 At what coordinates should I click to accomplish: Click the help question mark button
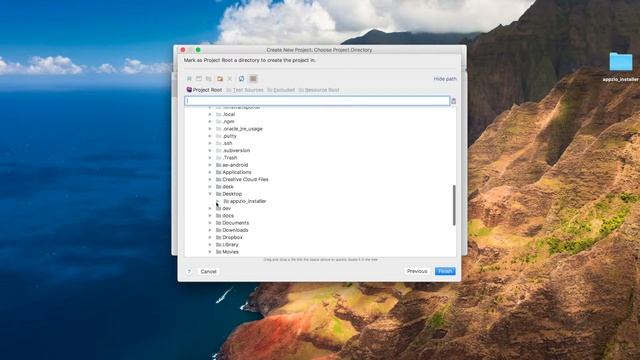tap(189, 271)
